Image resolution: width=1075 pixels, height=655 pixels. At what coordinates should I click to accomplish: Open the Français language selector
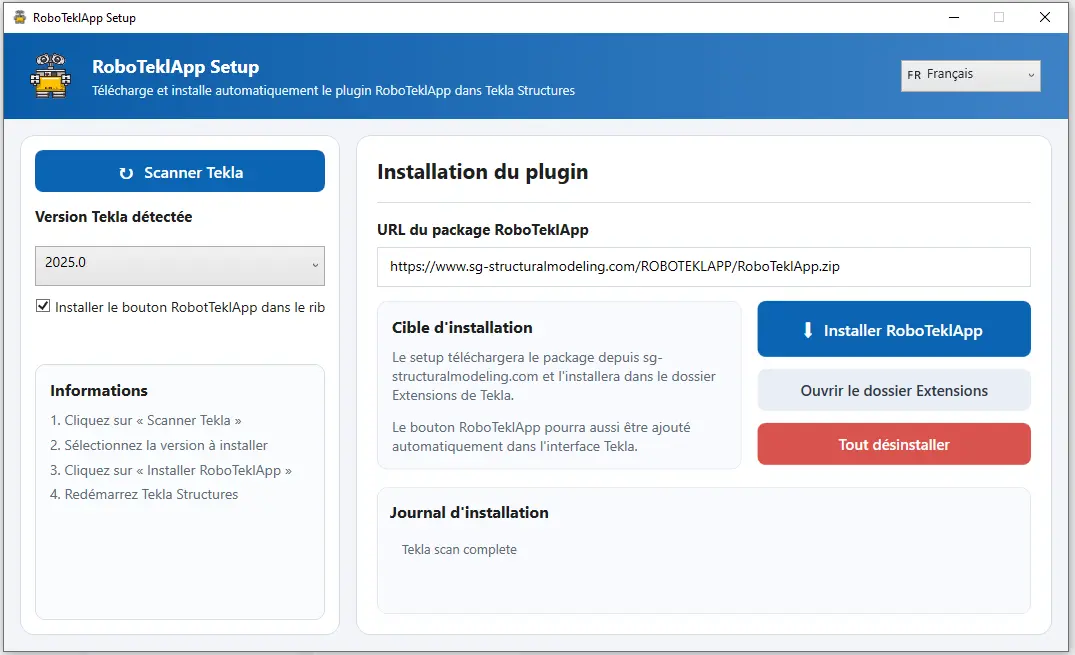pos(969,75)
